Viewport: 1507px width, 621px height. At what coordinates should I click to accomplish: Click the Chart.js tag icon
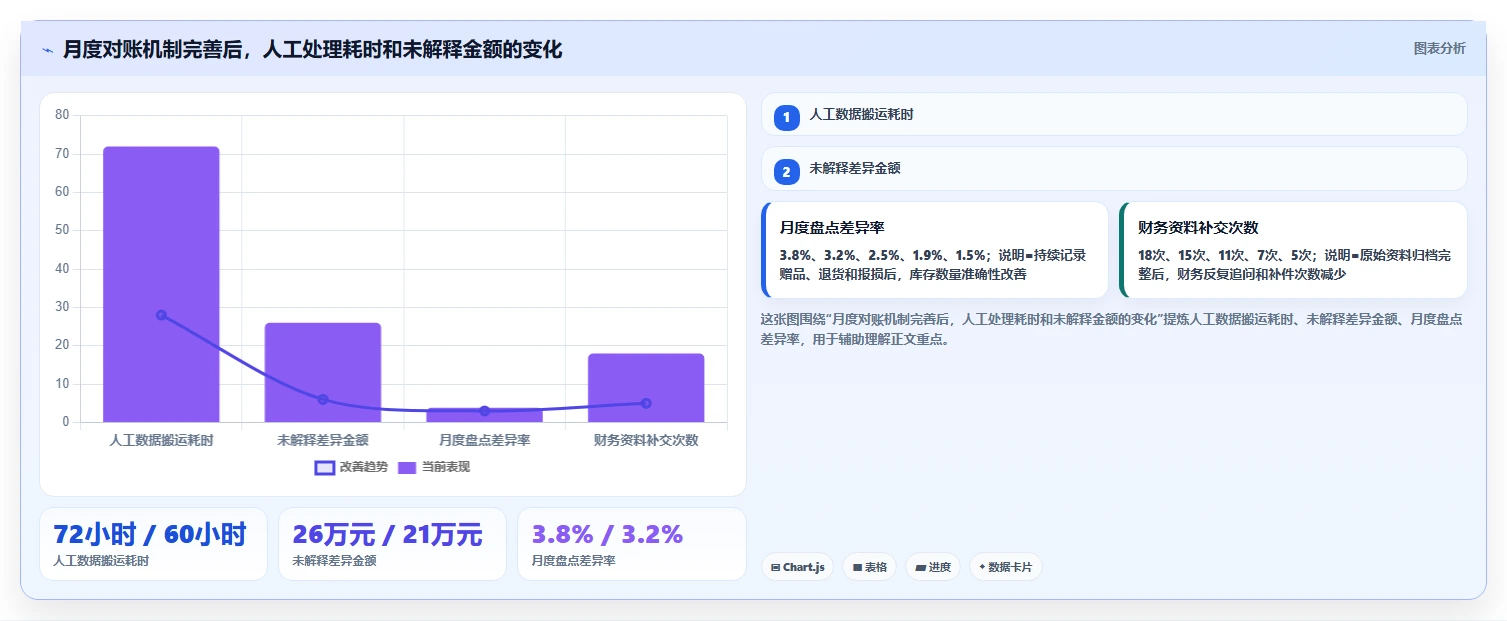click(x=776, y=568)
